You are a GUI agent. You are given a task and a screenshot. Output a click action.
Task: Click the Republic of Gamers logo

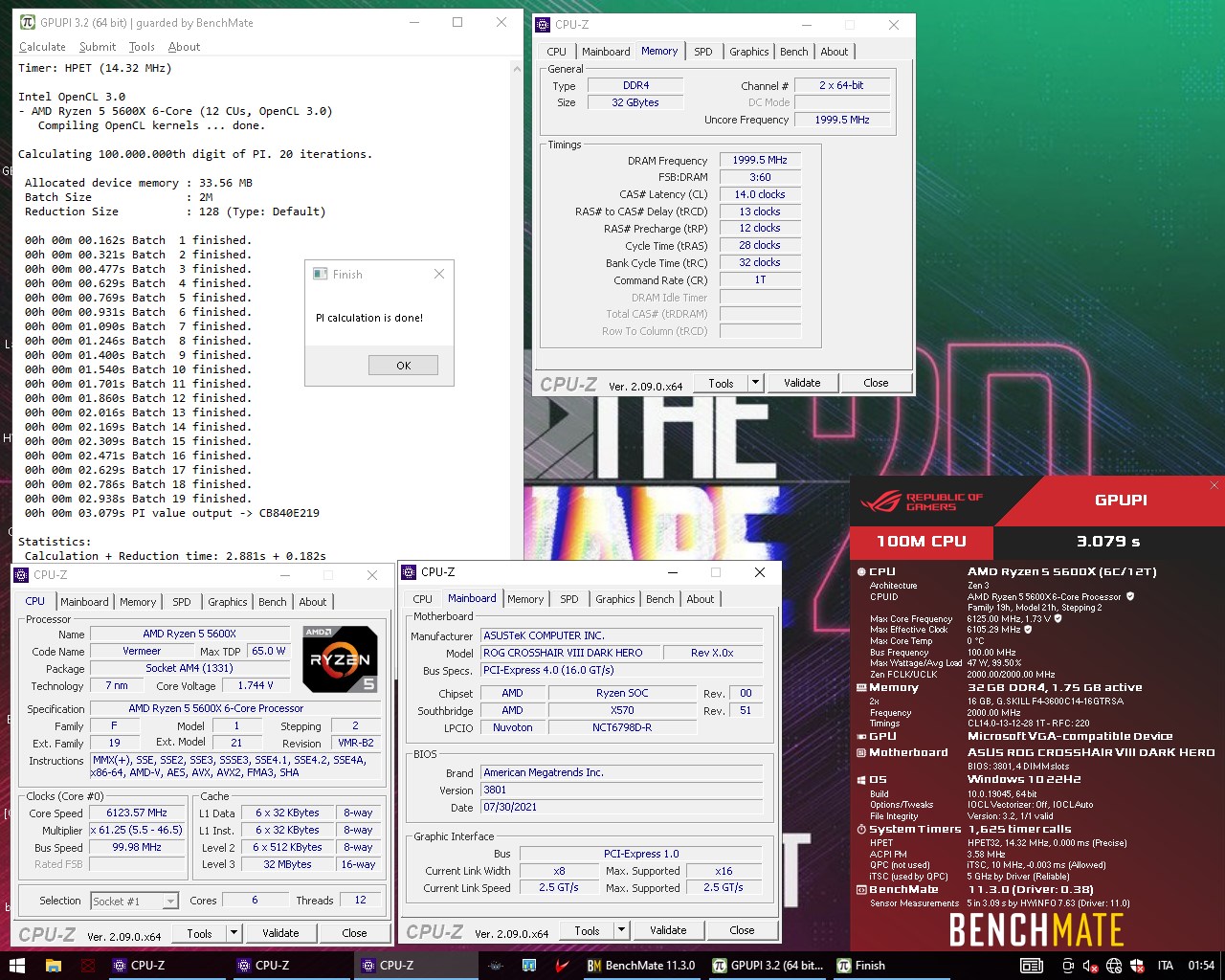pos(921,501)
